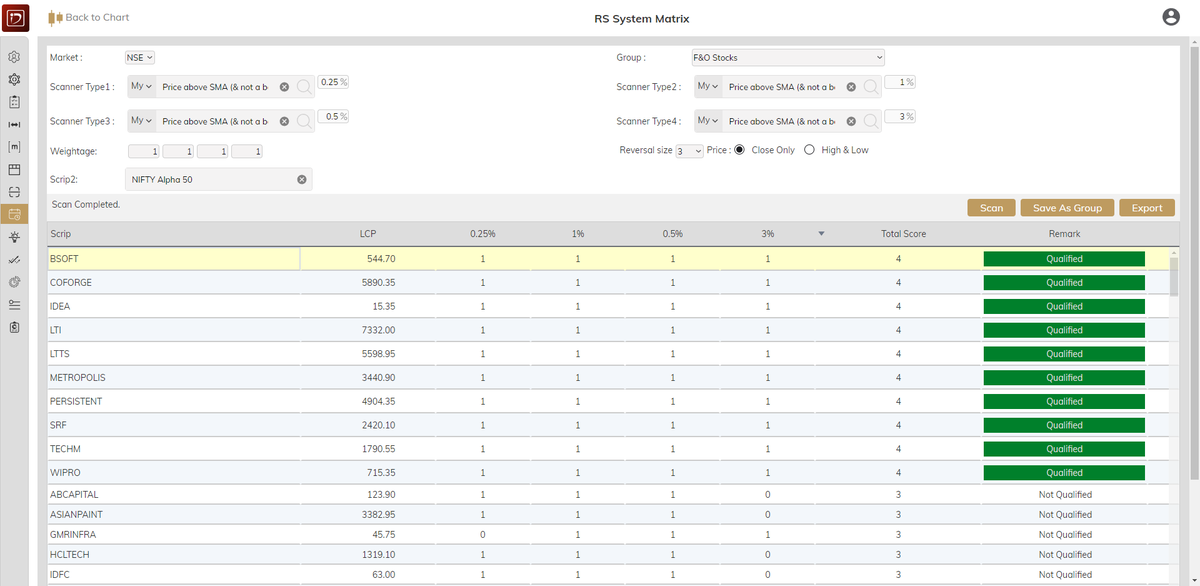This screenshot has width=1200, height=586.
Task: Click the fourth Weightage input box
Action: coord(246,151)
